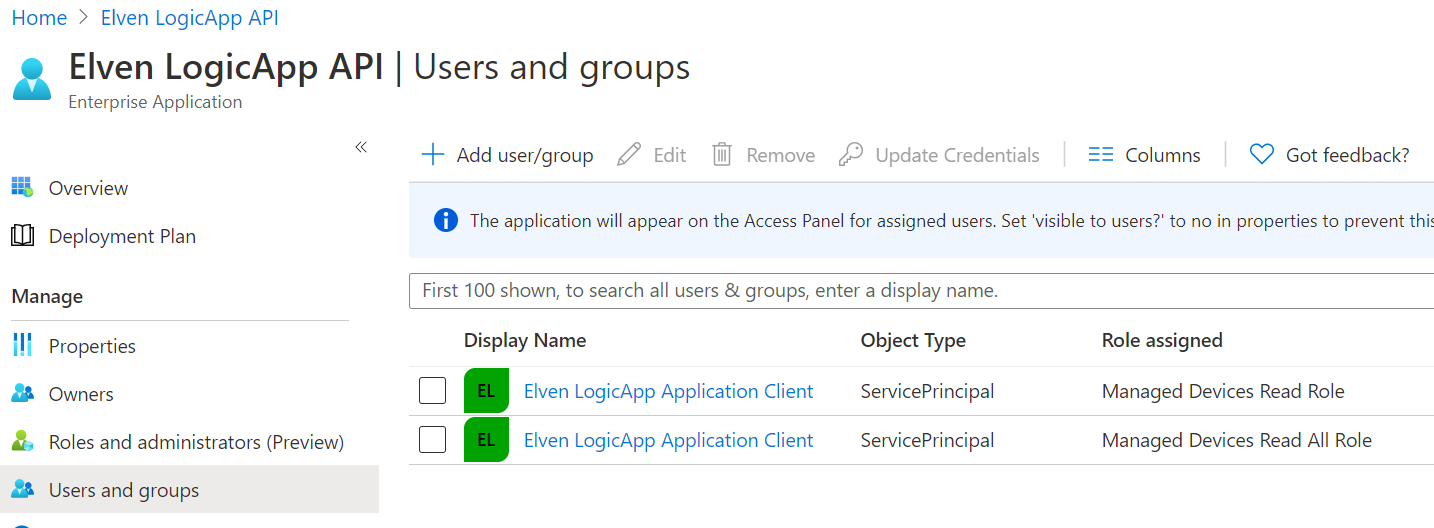Click the plus icon for Add user/group

(x=432, y=155)
